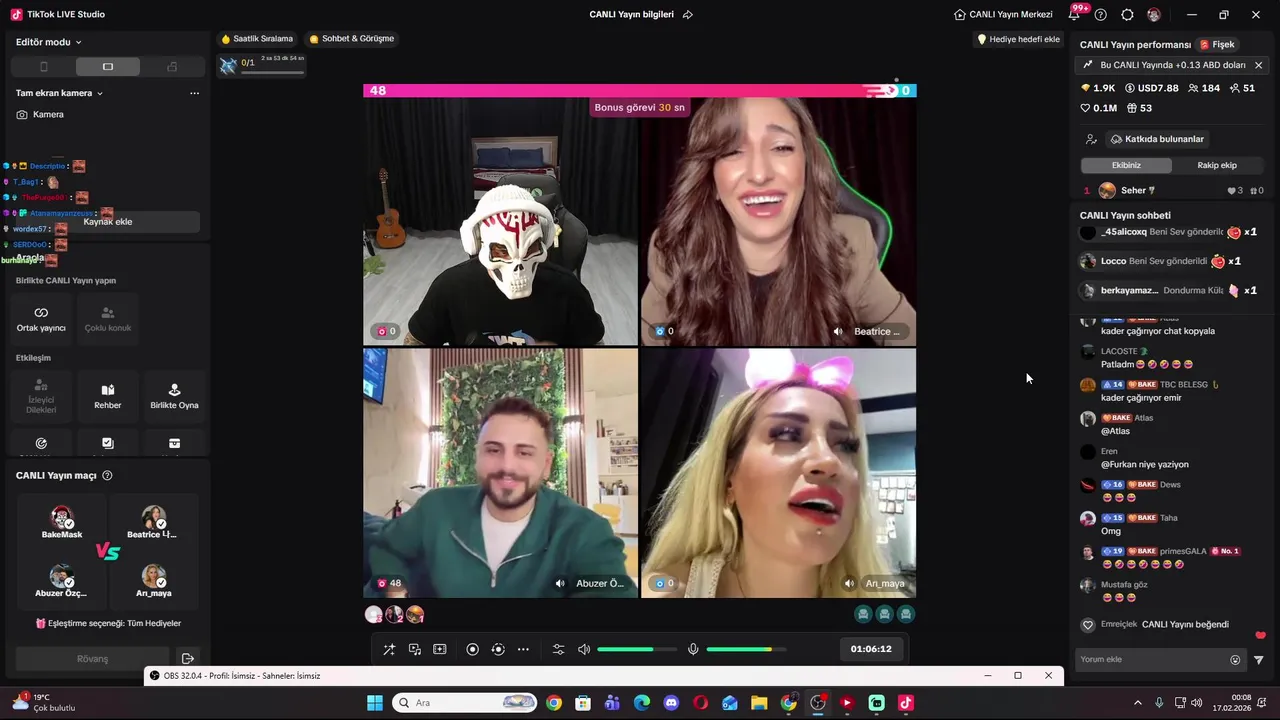1280x720 pixels.
Task: Open settings gear in title bar
Action: [x=1127, y=15]
